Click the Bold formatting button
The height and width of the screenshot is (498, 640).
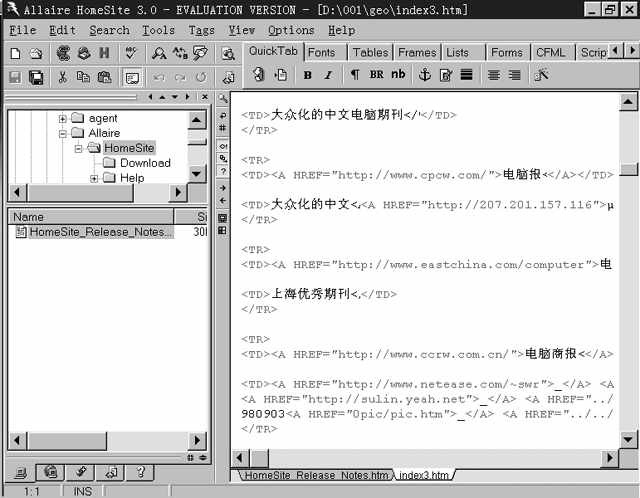coord(307,75)
